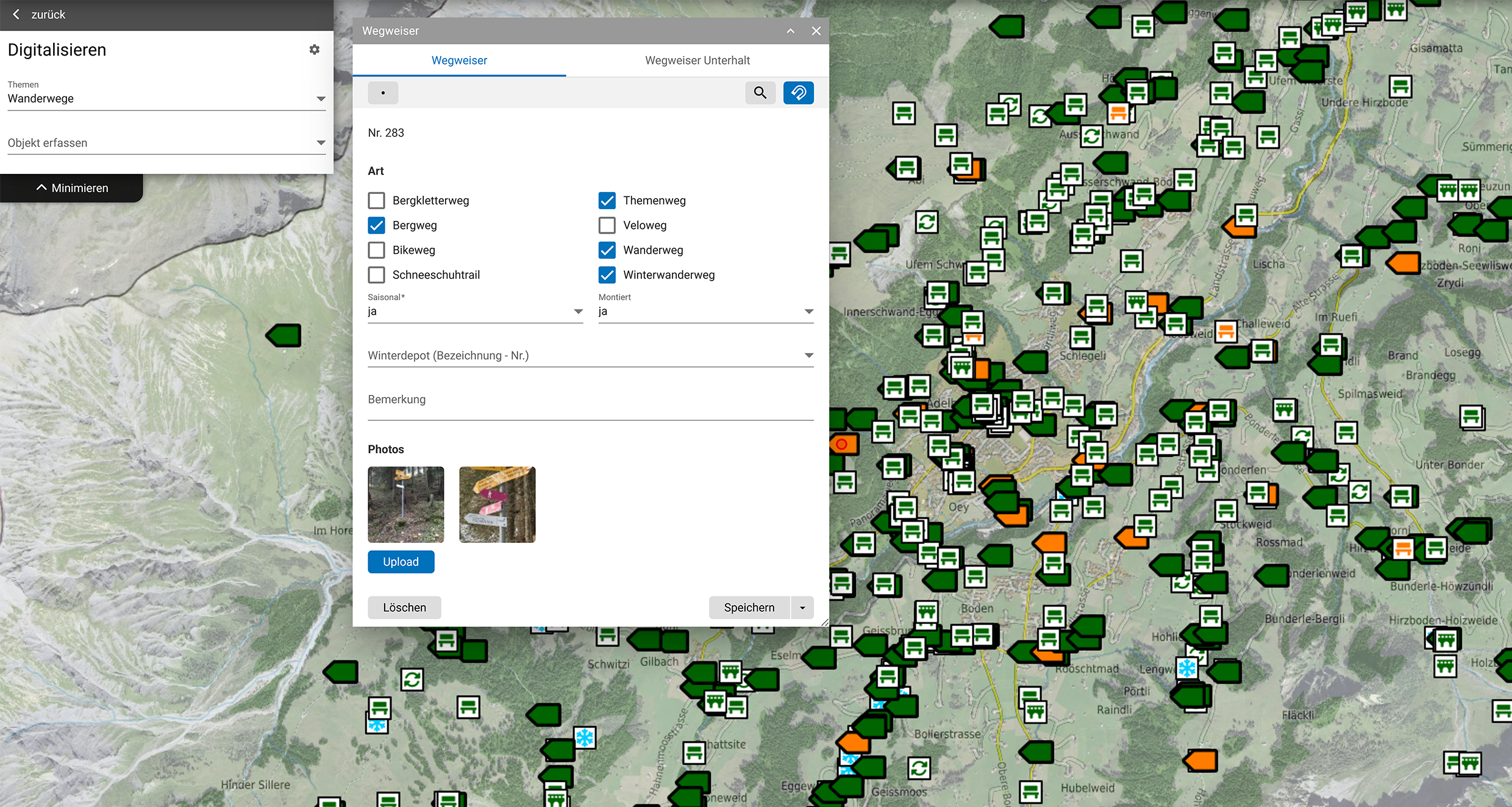Click the magnifier search icon in Wegweiser toolbar

tap(760, 93)
